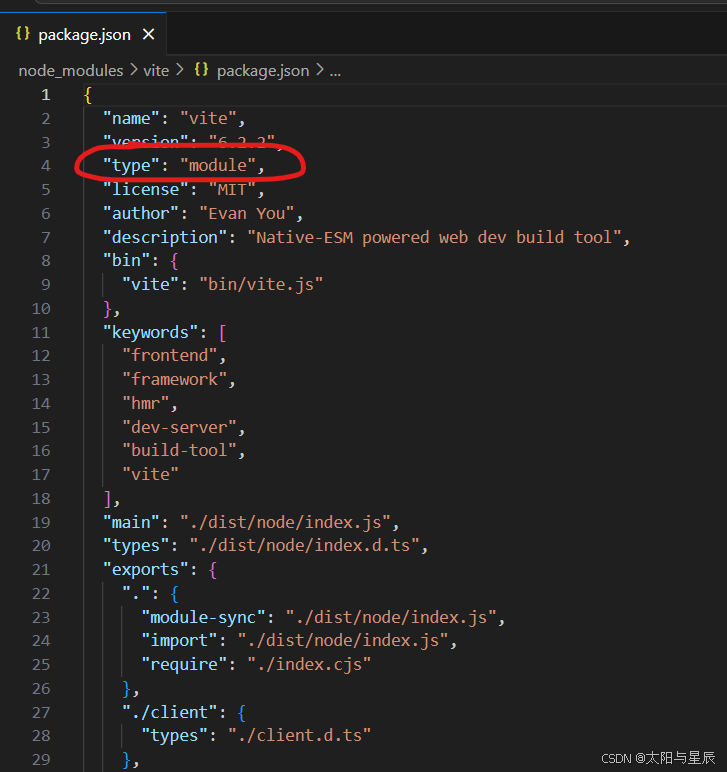Click the "vite" keyword on line 17
The image size is (727, 772).
tap(151, 475)
